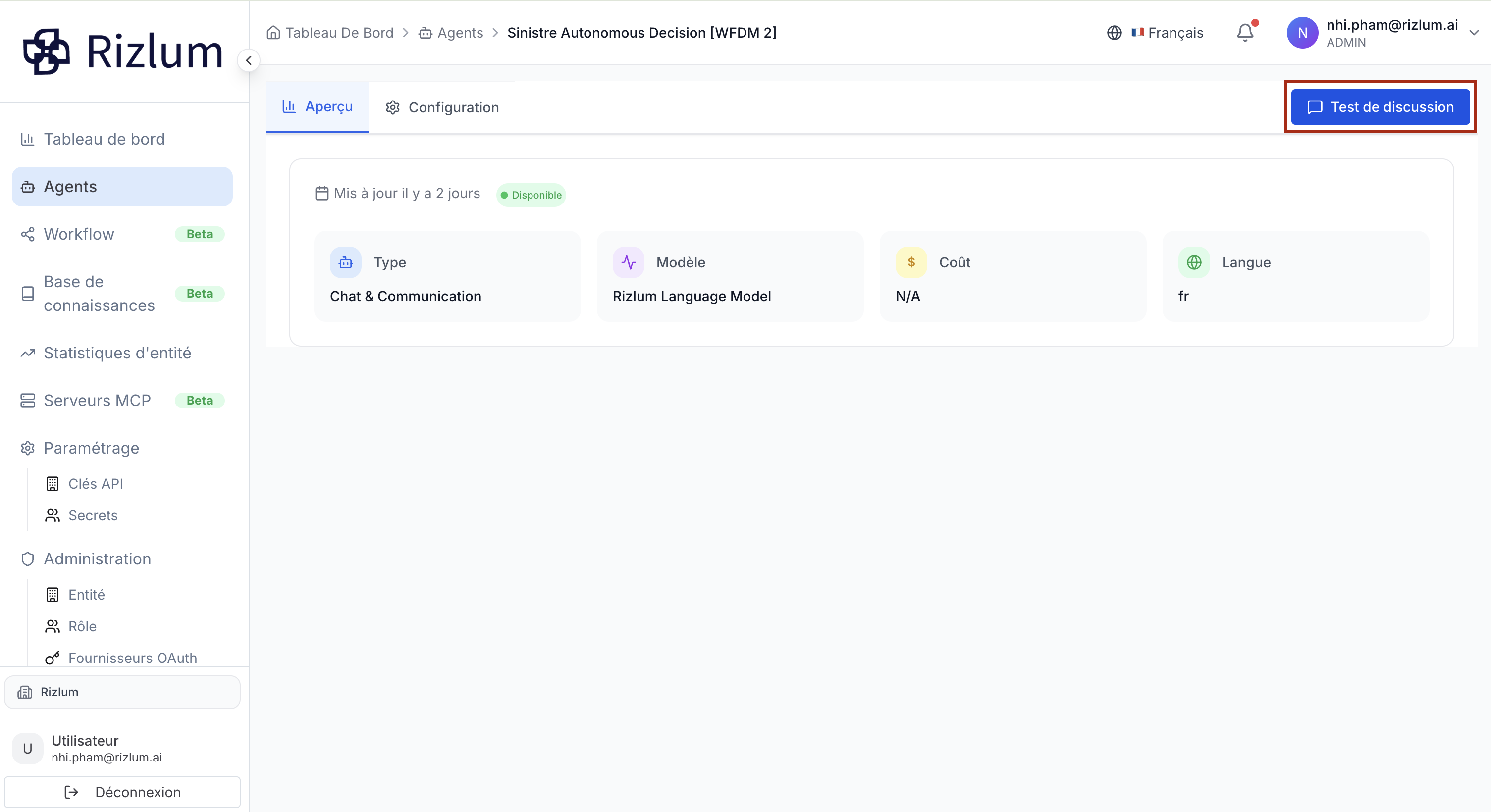
Task: Switch to the Configuration tab
Action: pyautogui.click(x=442, y=107)
